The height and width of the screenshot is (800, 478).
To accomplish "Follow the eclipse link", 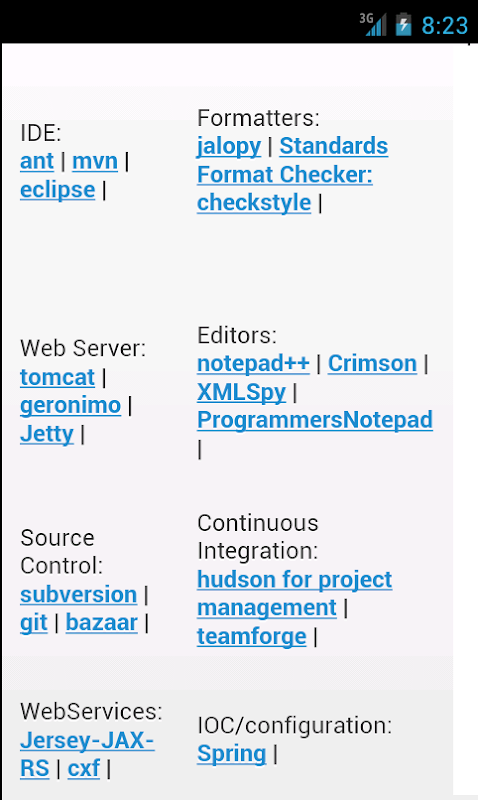I will (58, 190).
